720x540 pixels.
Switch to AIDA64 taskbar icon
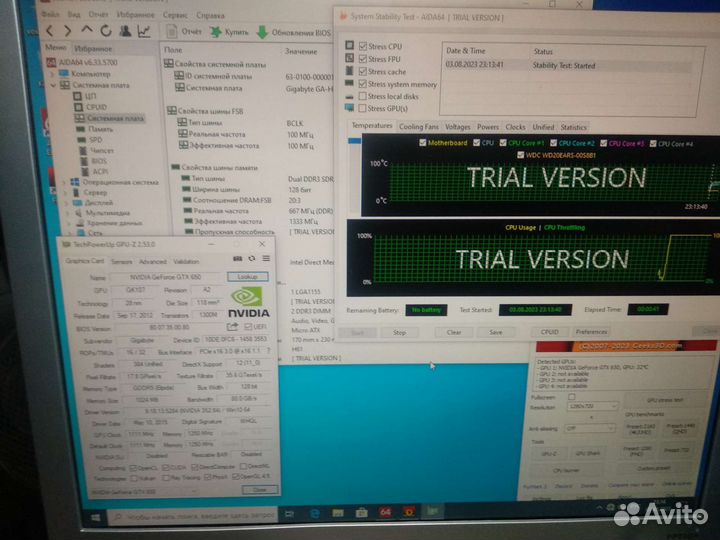(385, 512)
